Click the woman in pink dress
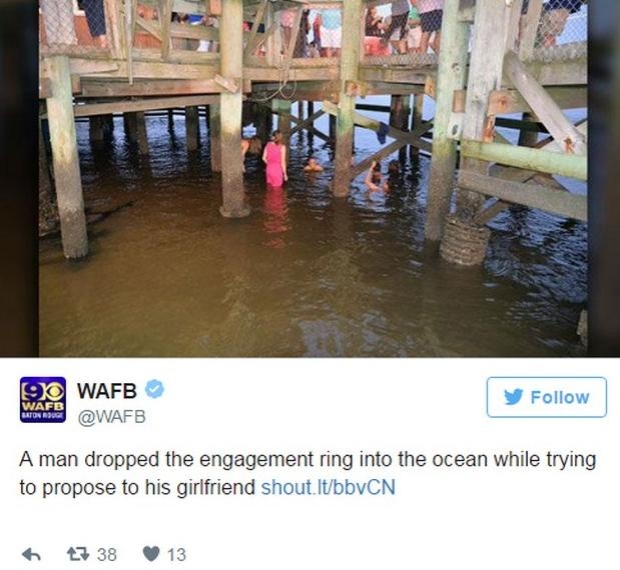 point(275,159)
